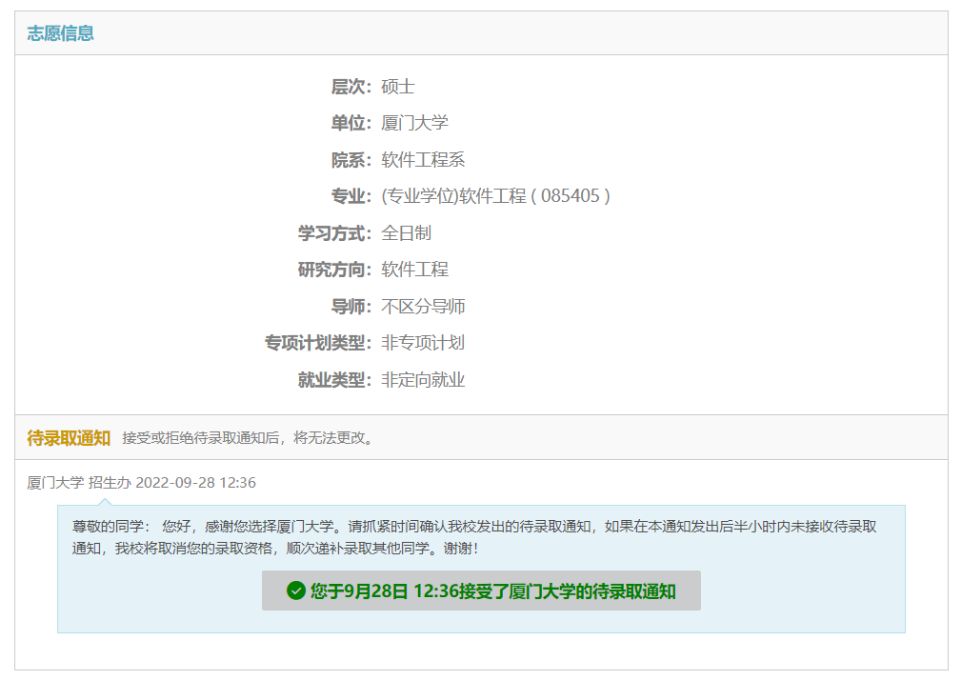Click the 专项计划类型 value 非专项计划
This screenshot has width=960, height=685.
click(423, 343)
